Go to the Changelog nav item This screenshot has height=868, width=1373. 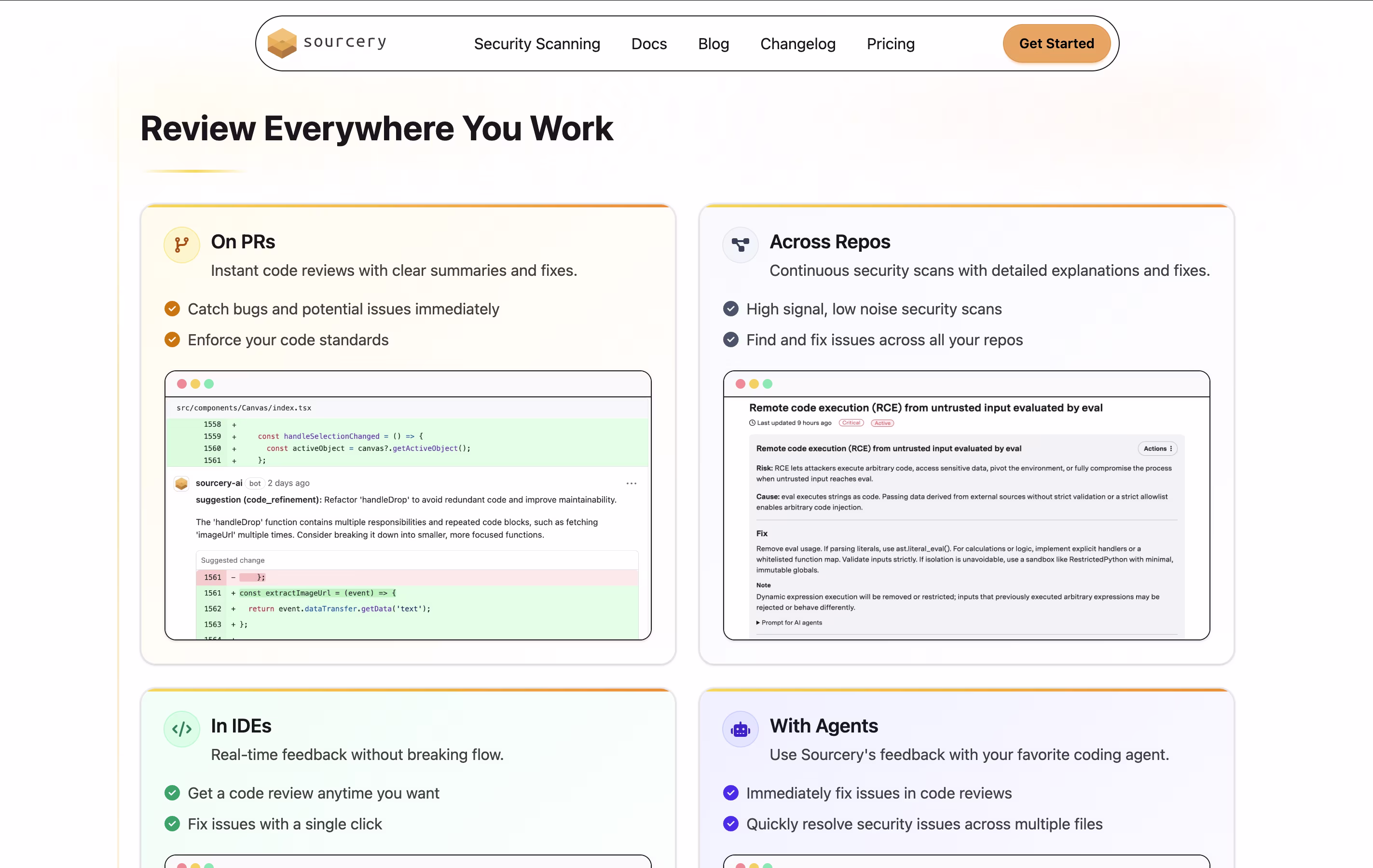(x=797, y=44)
